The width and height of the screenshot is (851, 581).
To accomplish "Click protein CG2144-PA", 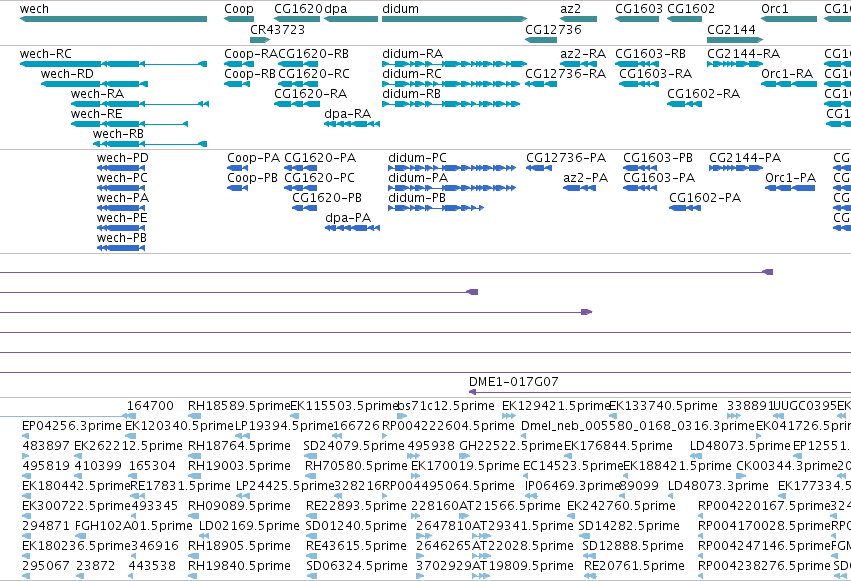I will 736,168.
